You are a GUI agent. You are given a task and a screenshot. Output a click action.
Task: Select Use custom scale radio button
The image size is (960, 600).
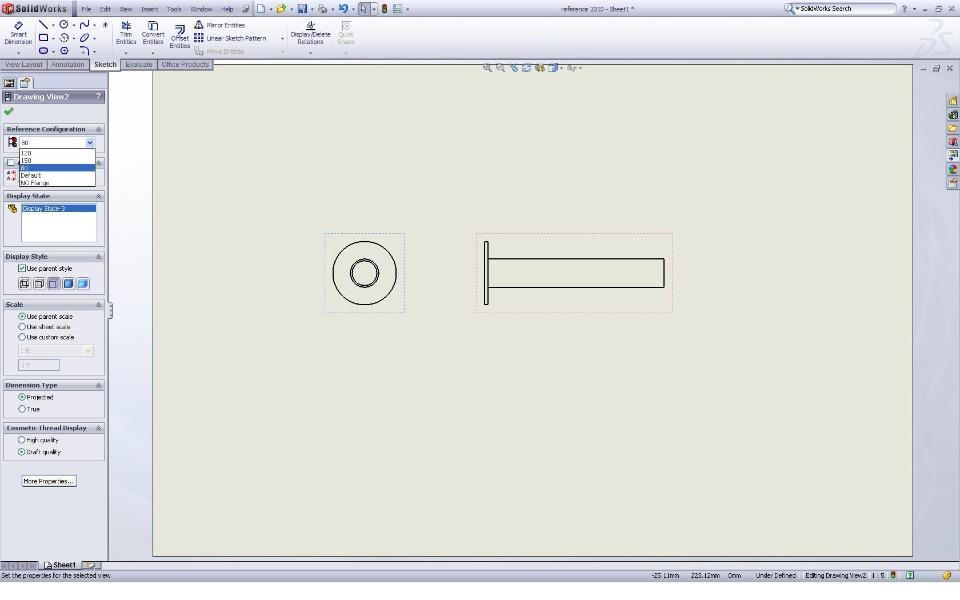tap(22, 337)
